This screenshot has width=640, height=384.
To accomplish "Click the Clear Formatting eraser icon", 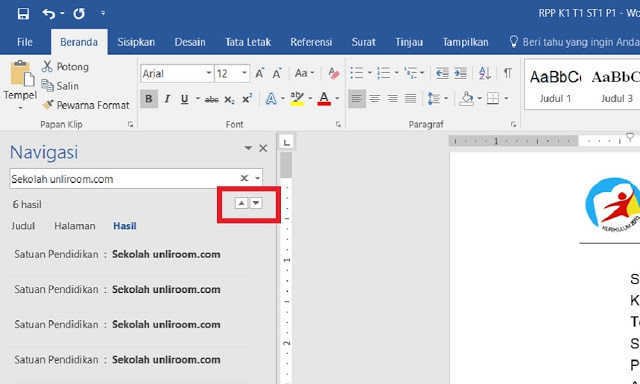I will pyautogui.click(x=333, y=73).
